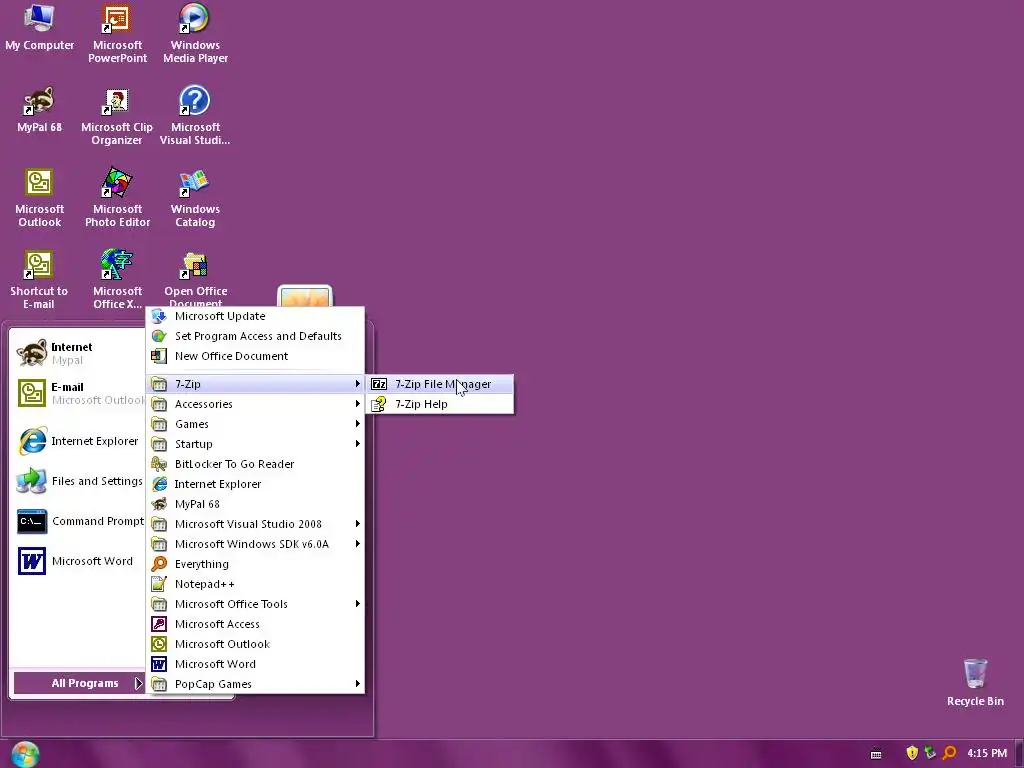This screenshot has height=768, width=1024.
Task: Open My Computer desktop icon
Action: pyautogui.click(x=39, y=27)
